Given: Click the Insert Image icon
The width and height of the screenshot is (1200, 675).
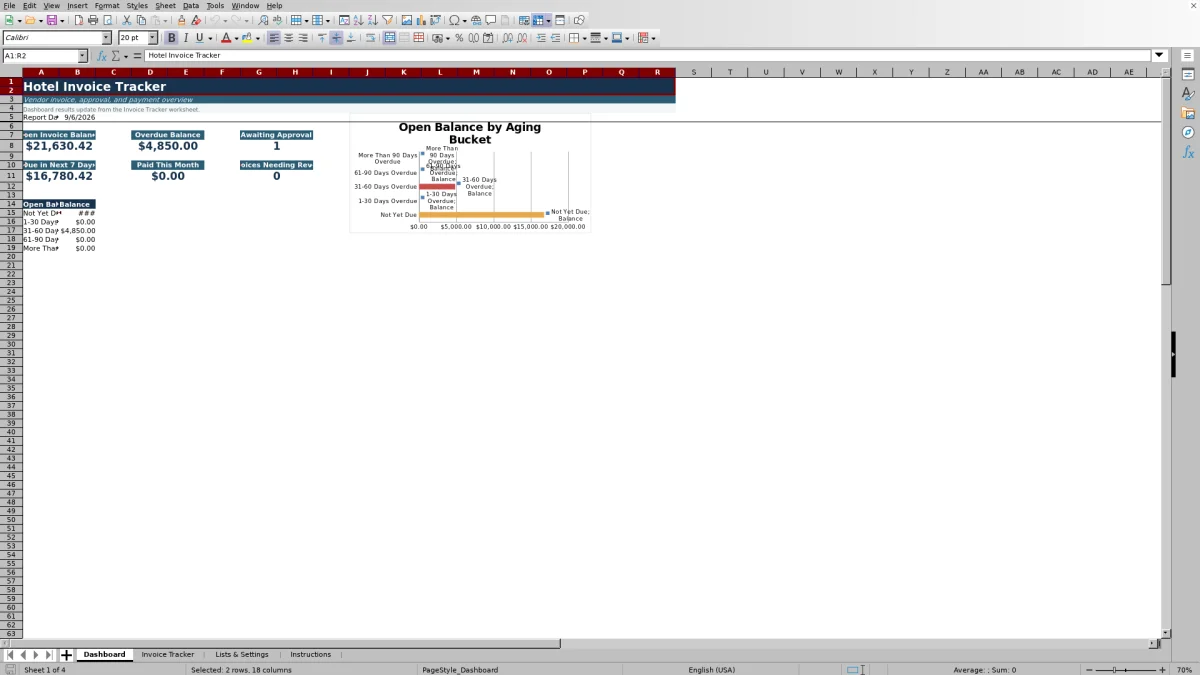Looking at the screenshot, I should tap(407, 20).
